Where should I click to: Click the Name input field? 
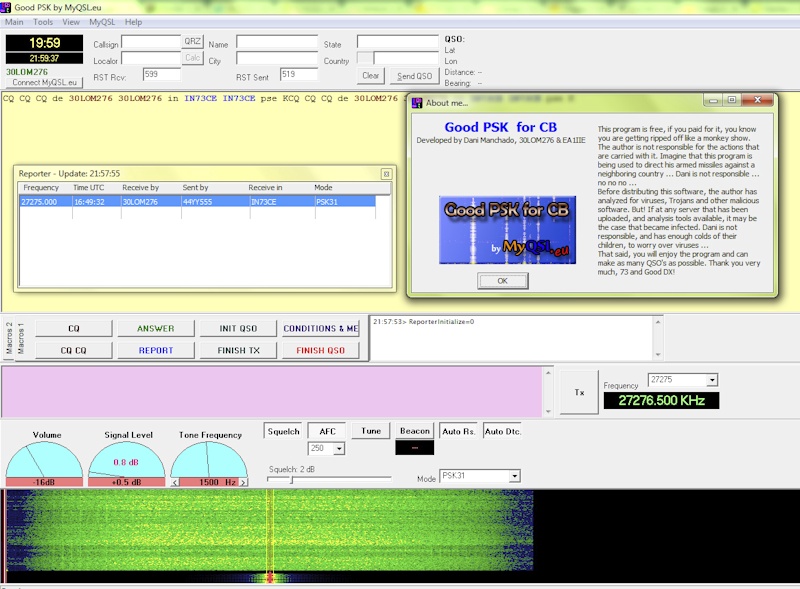[277, 42]
